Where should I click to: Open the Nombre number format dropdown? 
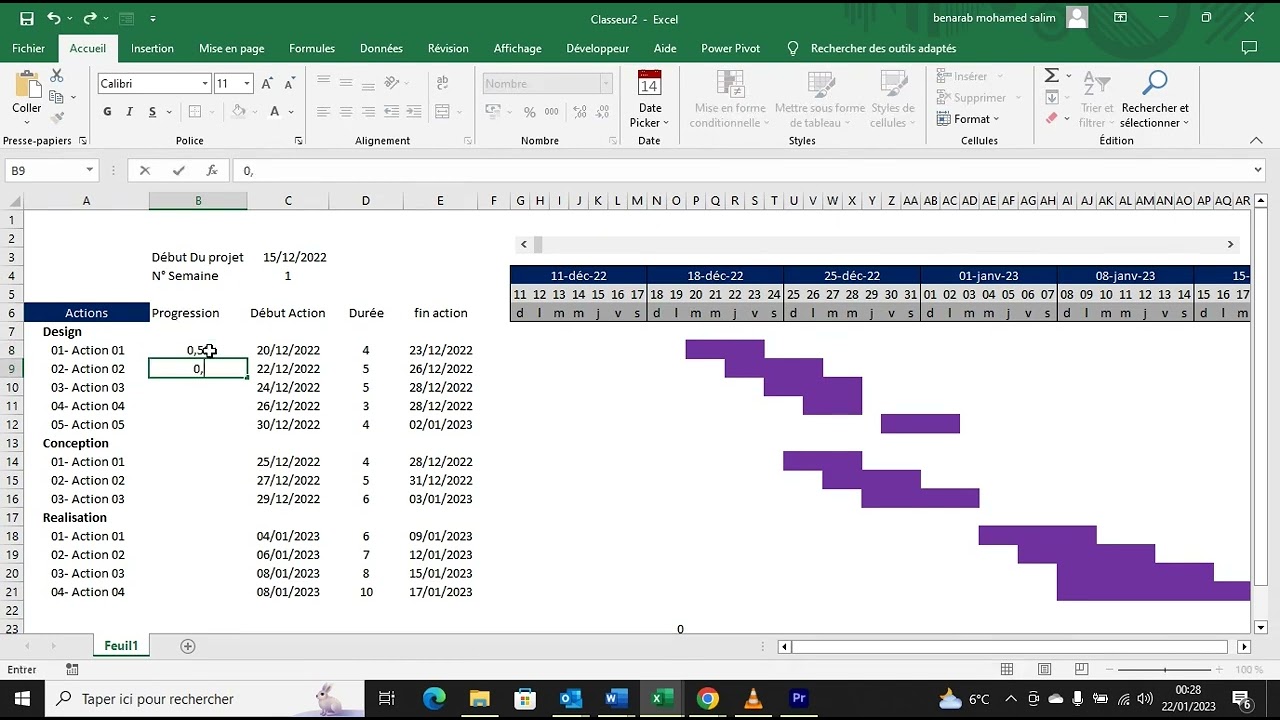tap(606, 84)
